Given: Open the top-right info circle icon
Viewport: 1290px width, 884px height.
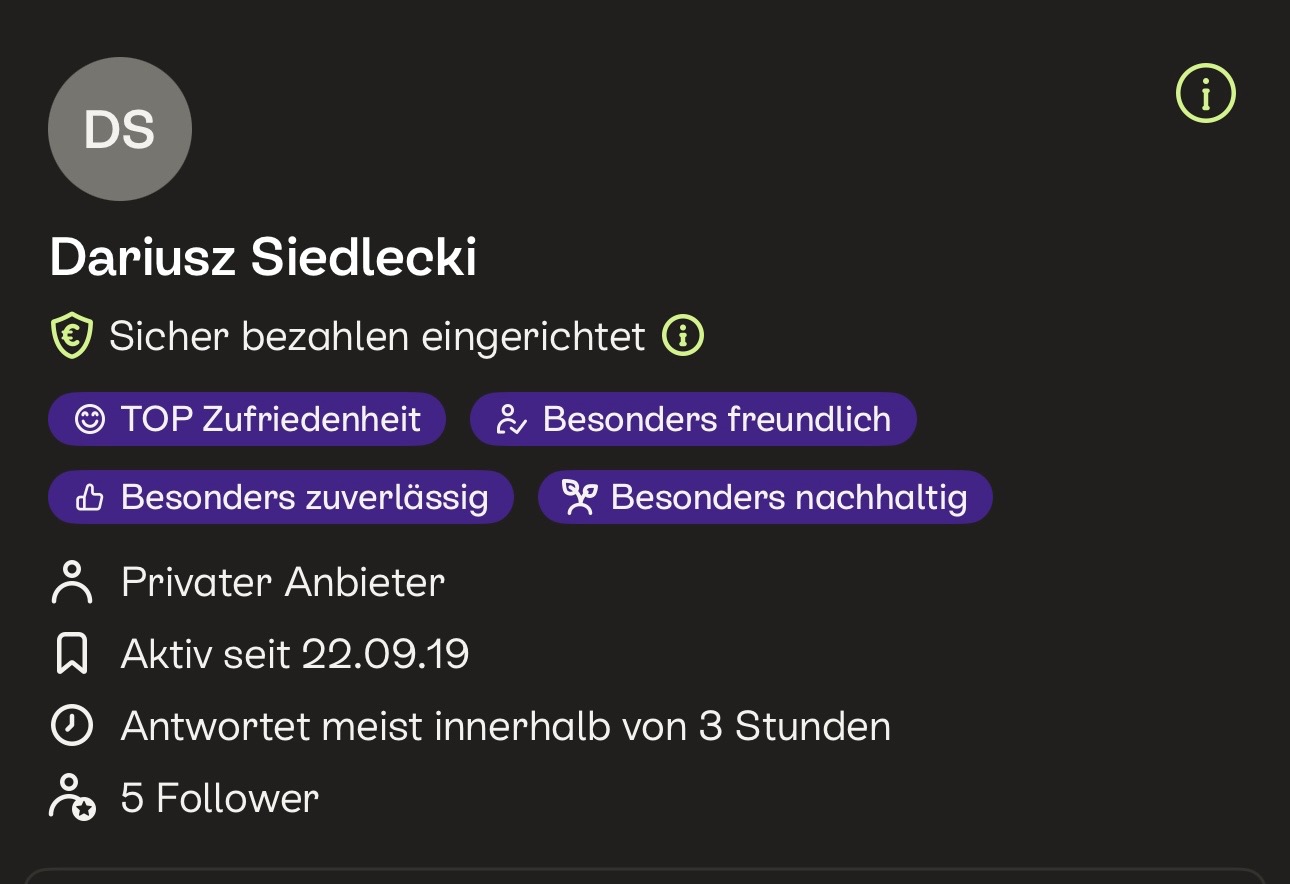Looking at the screenshot, I should click(x=1205, y=94).
